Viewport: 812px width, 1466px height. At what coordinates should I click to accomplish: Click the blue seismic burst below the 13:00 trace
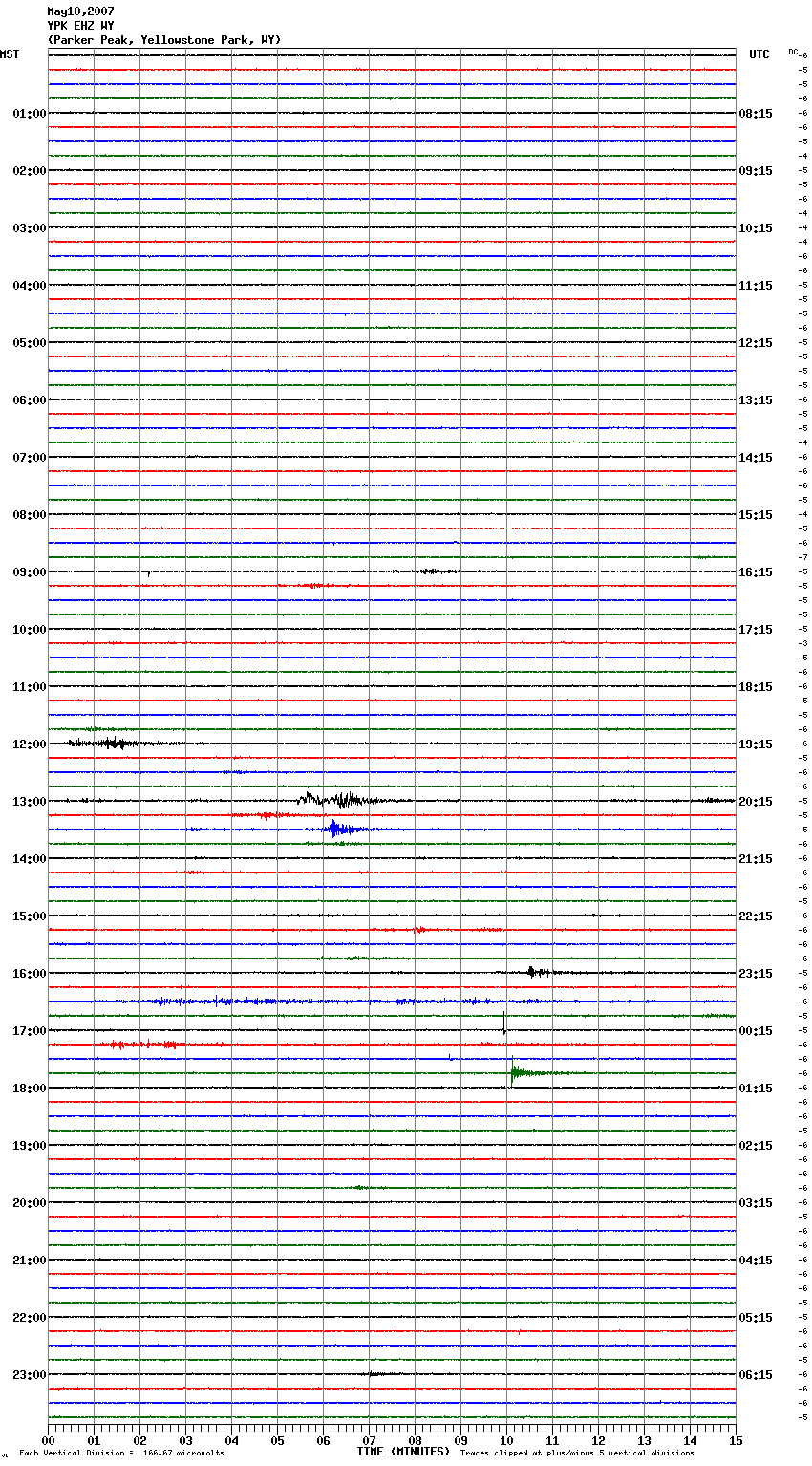coord(342,829)
